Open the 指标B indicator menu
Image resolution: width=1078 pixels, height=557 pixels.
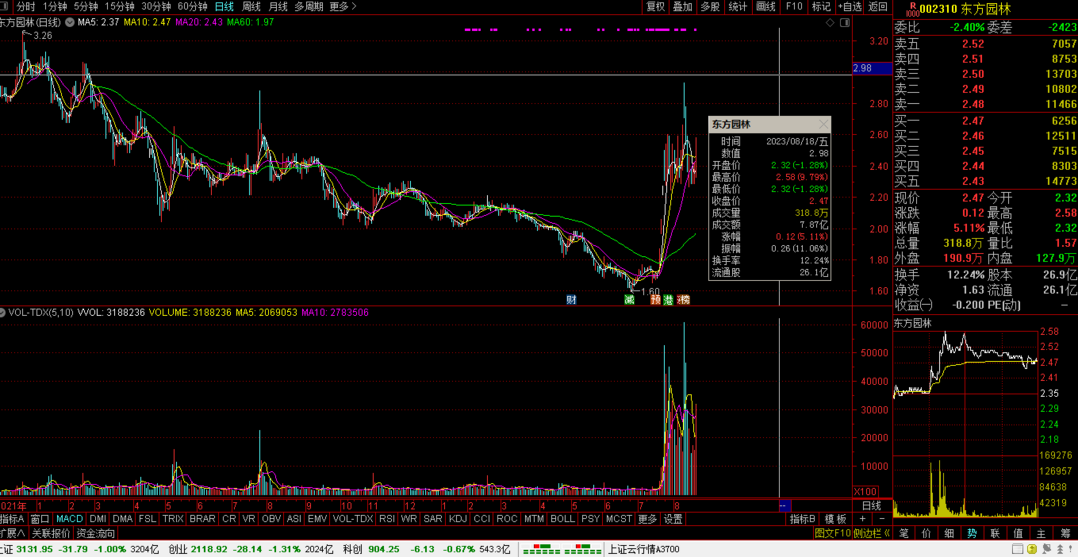click(x=802, y=519)
